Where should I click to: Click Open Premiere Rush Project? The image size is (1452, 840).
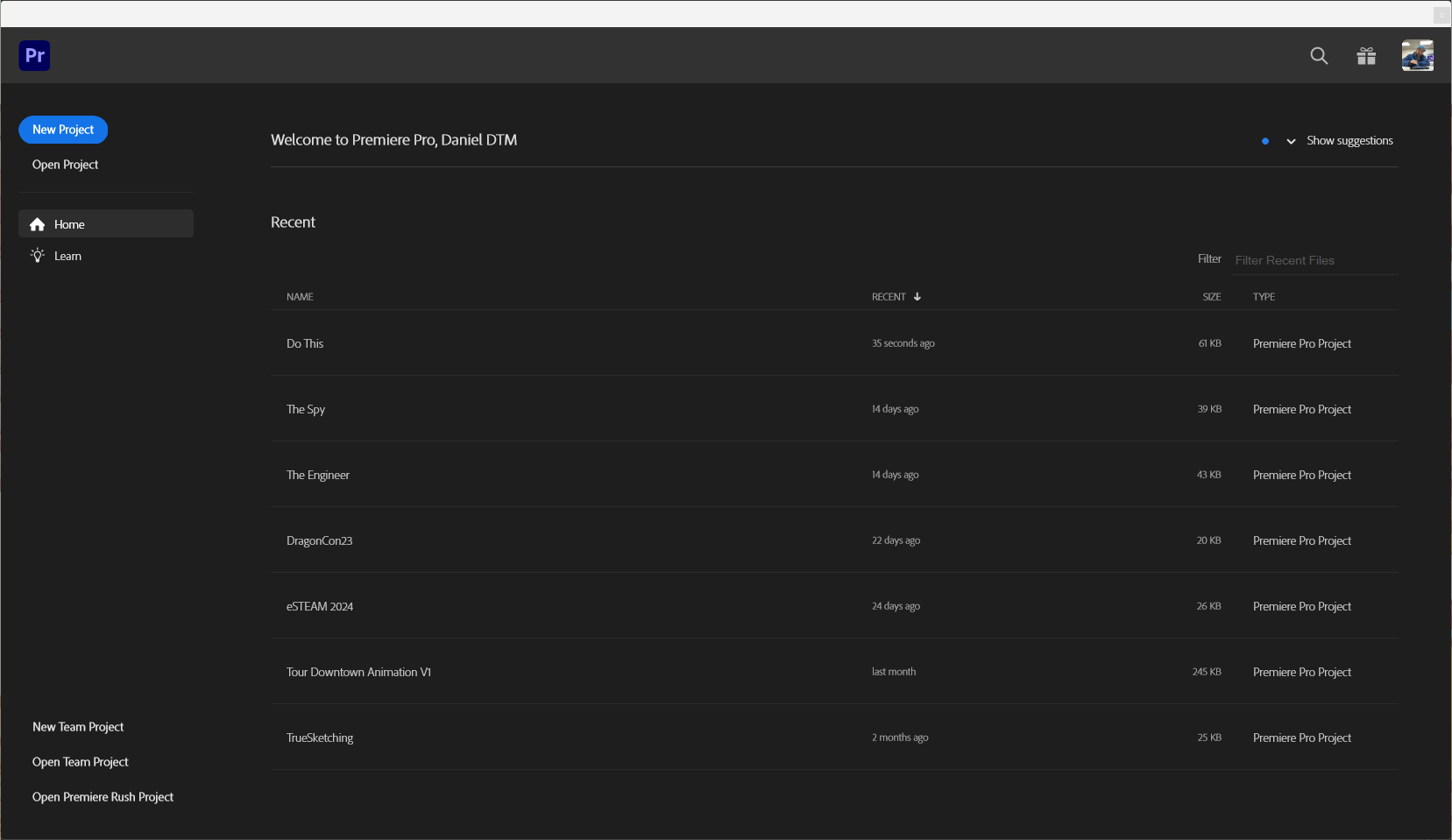coord(103,797)
